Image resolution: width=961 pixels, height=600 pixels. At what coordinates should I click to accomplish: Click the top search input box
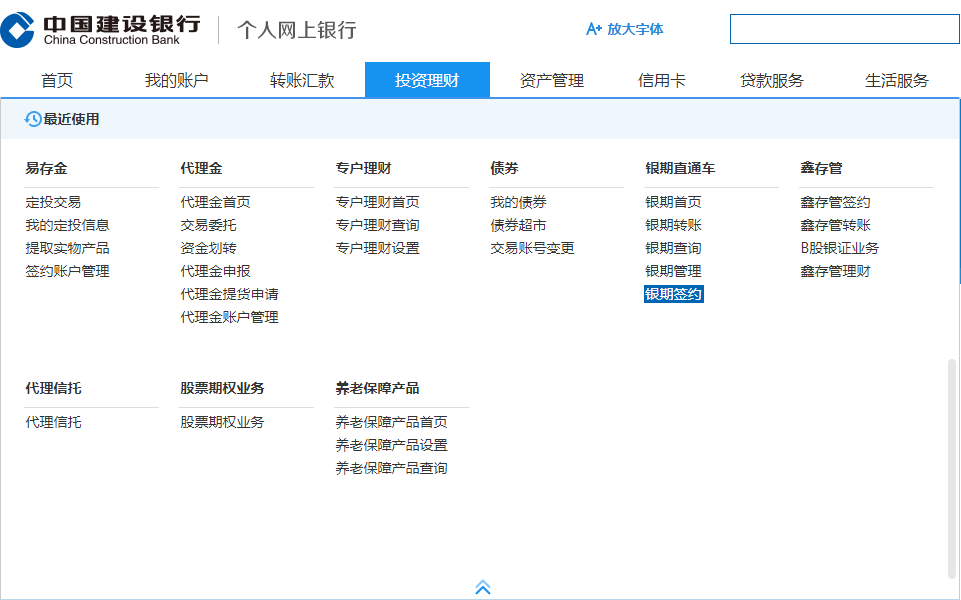pos(844,29)
